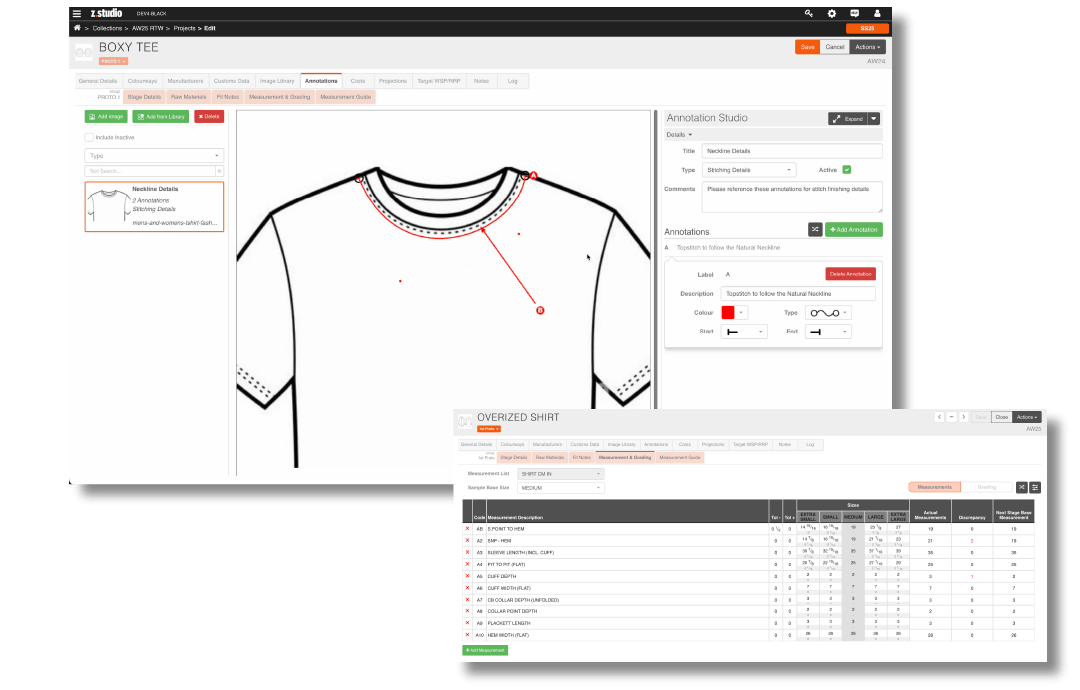The width and height of the screenshot is (1080, 690).
Task: Open the user profile icon in top bar
Action: pyautogui.click(x=877, y=13)
